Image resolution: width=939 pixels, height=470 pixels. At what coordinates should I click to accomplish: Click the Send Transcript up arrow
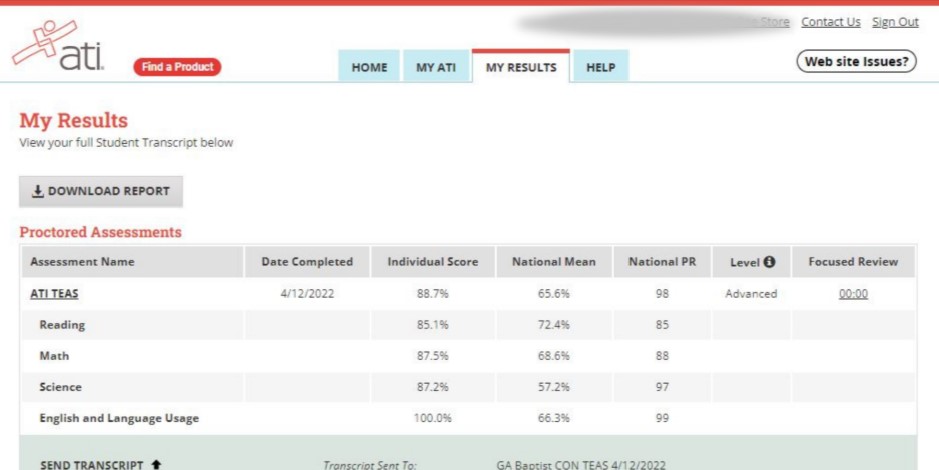pos(156,465)
